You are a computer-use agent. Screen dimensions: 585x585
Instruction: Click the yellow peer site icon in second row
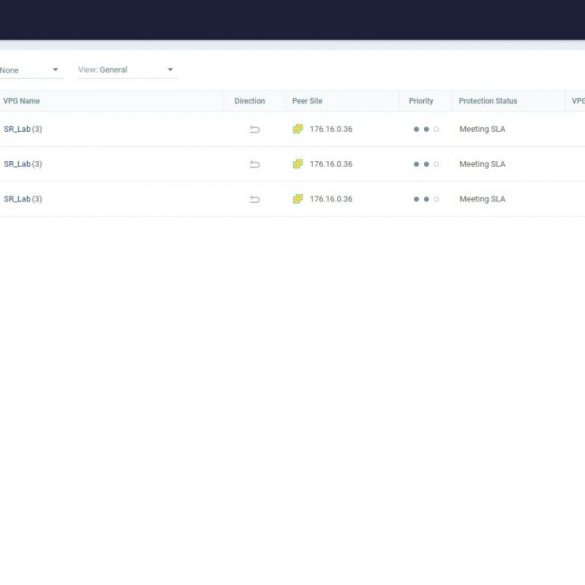tap(298, 164)
